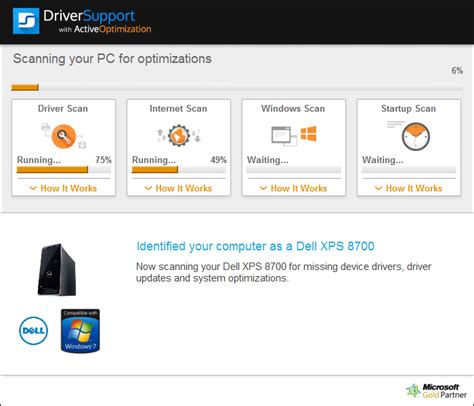Expand How It Works under Internet Scan
This screenshot has width=474, height=406.
(178, 188)
